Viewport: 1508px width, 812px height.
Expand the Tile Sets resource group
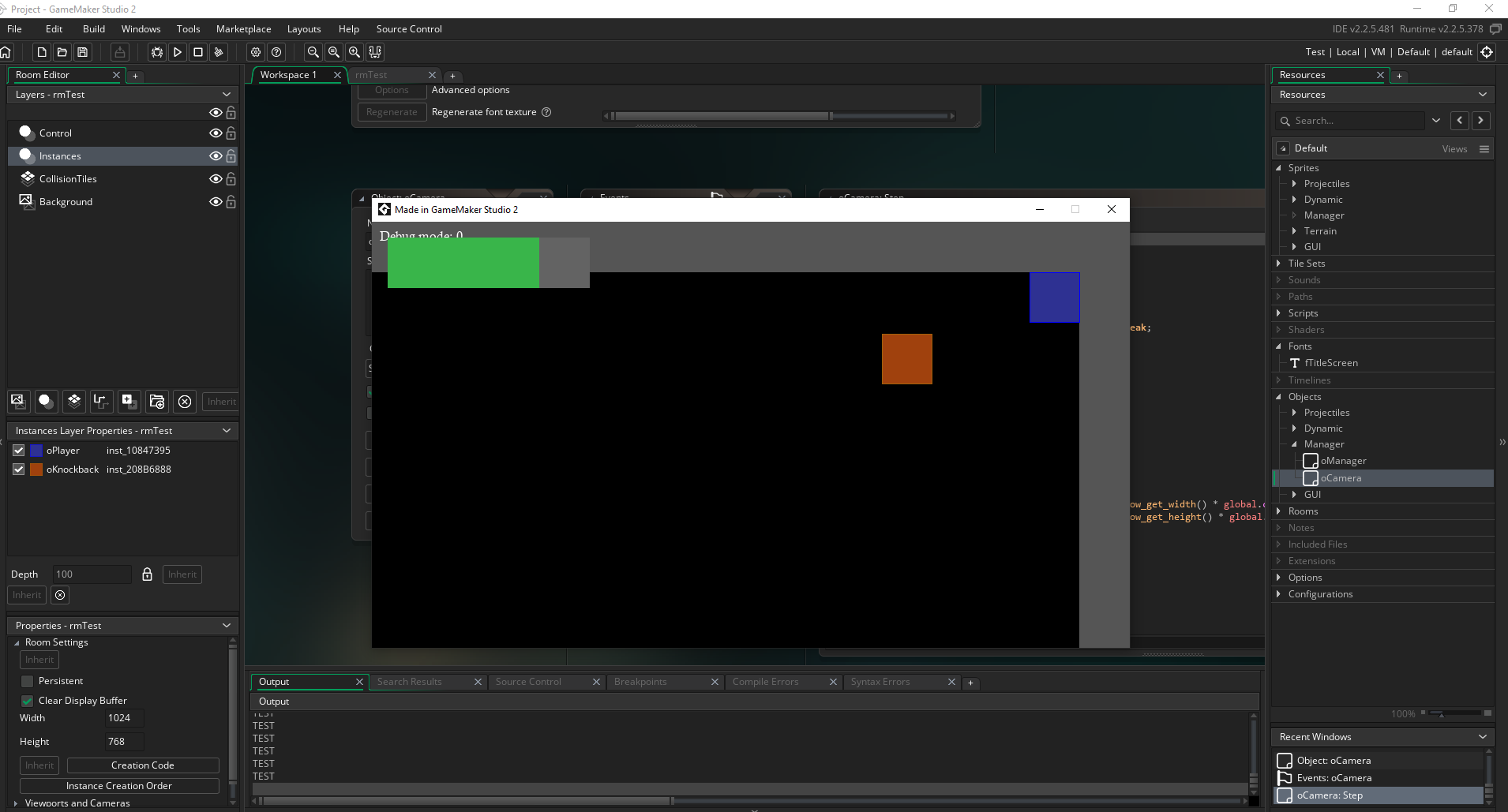click(x=1278, y=264)
